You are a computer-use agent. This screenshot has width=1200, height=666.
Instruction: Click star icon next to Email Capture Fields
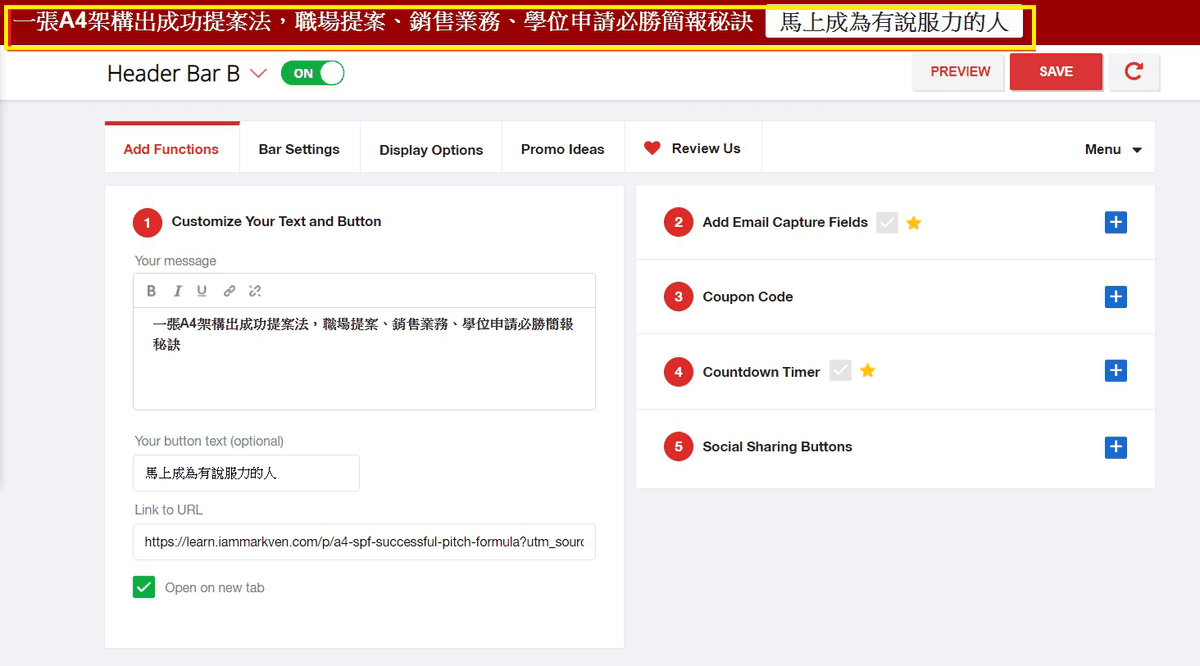(913, 223)
